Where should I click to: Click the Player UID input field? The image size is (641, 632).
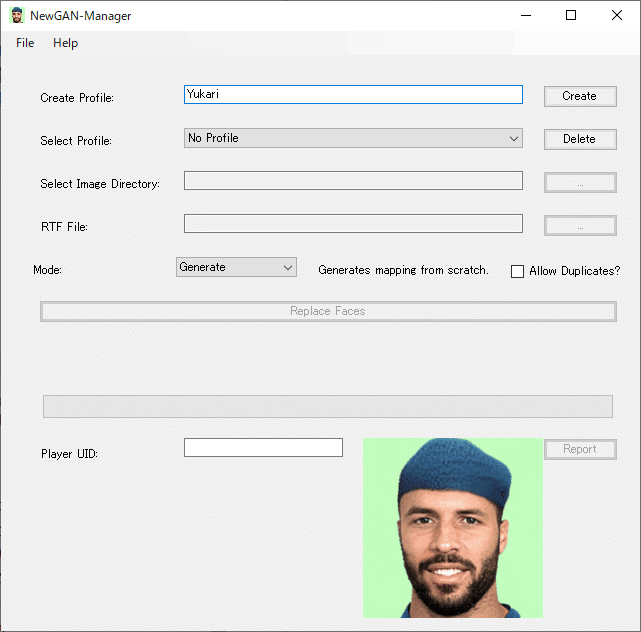[263, 447]
